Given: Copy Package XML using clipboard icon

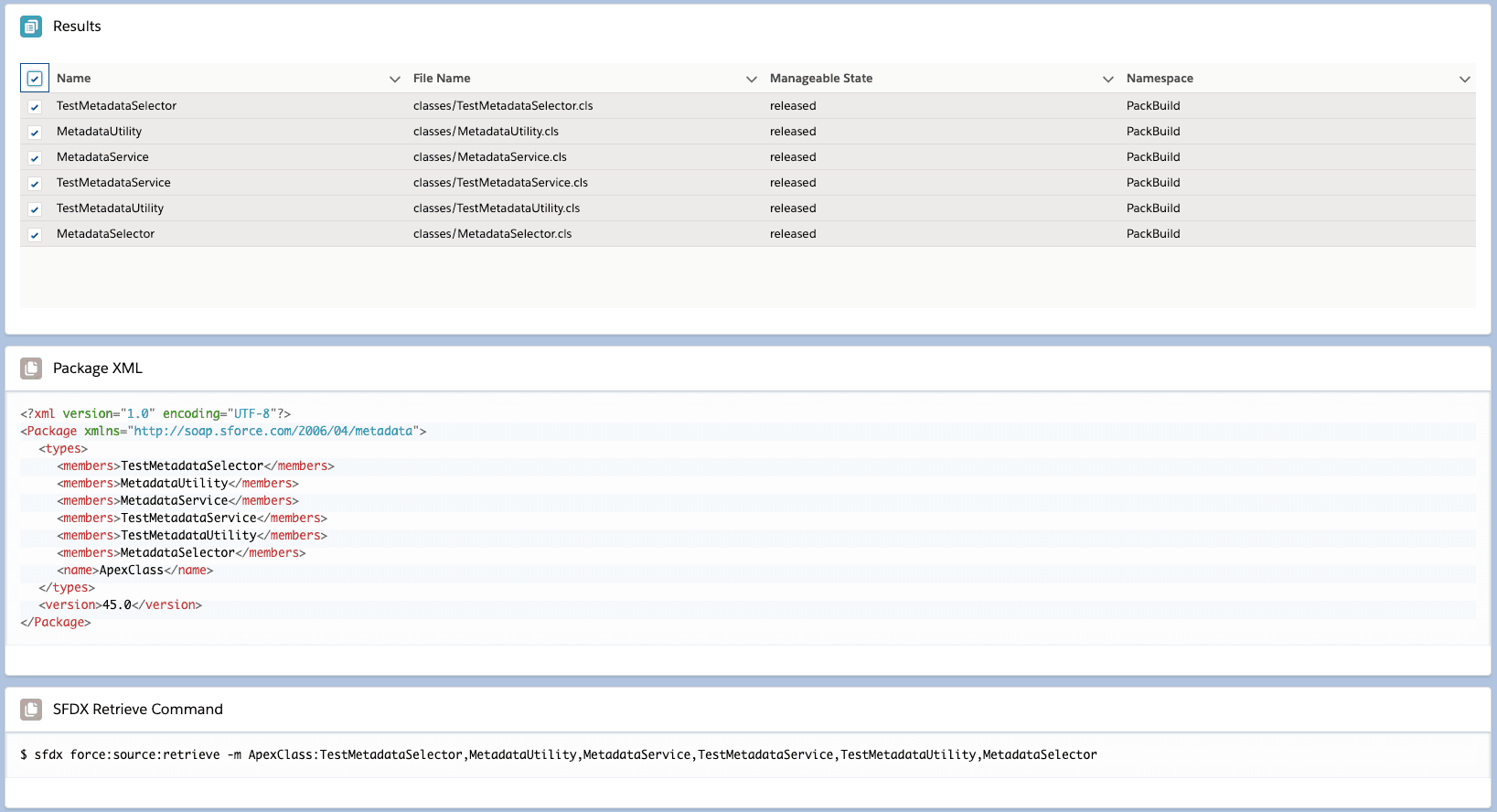Looking at the screenshot, I should click(31, 369).
